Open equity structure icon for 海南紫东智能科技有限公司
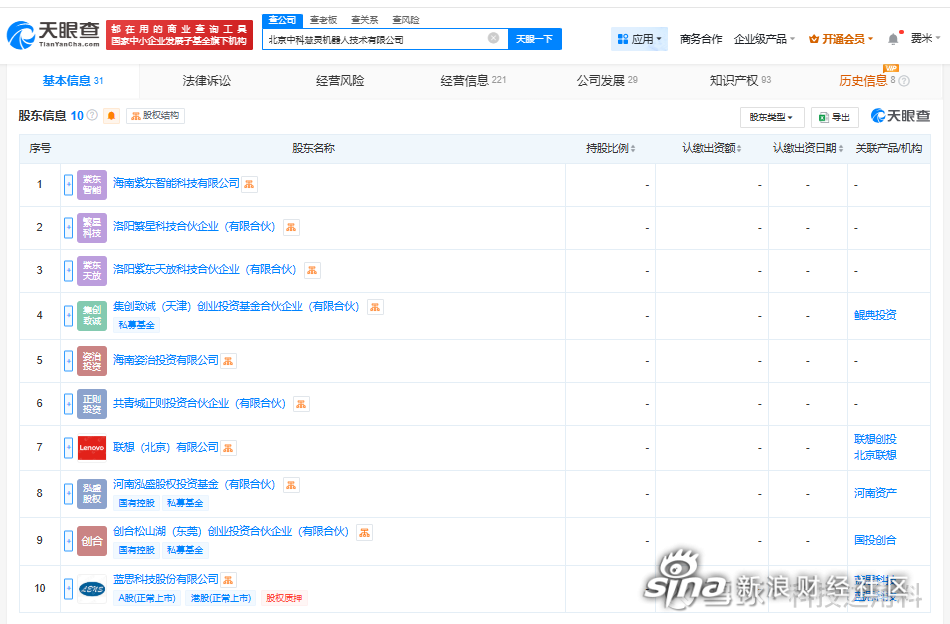The width and height of the screenshot is (950, 624). pyautogui.click(x=249, y=184)
